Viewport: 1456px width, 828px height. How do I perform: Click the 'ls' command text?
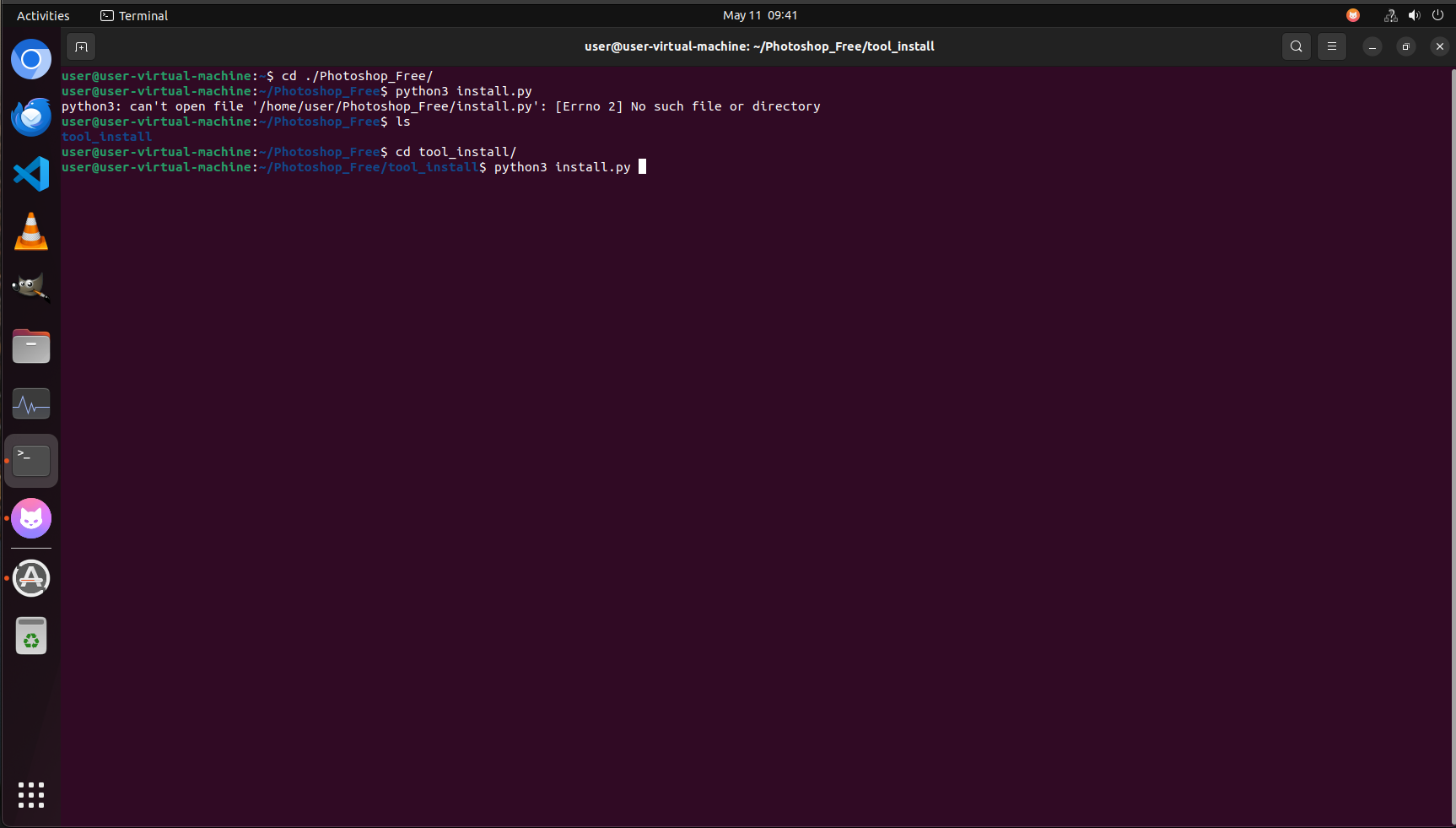click(403, 122)
